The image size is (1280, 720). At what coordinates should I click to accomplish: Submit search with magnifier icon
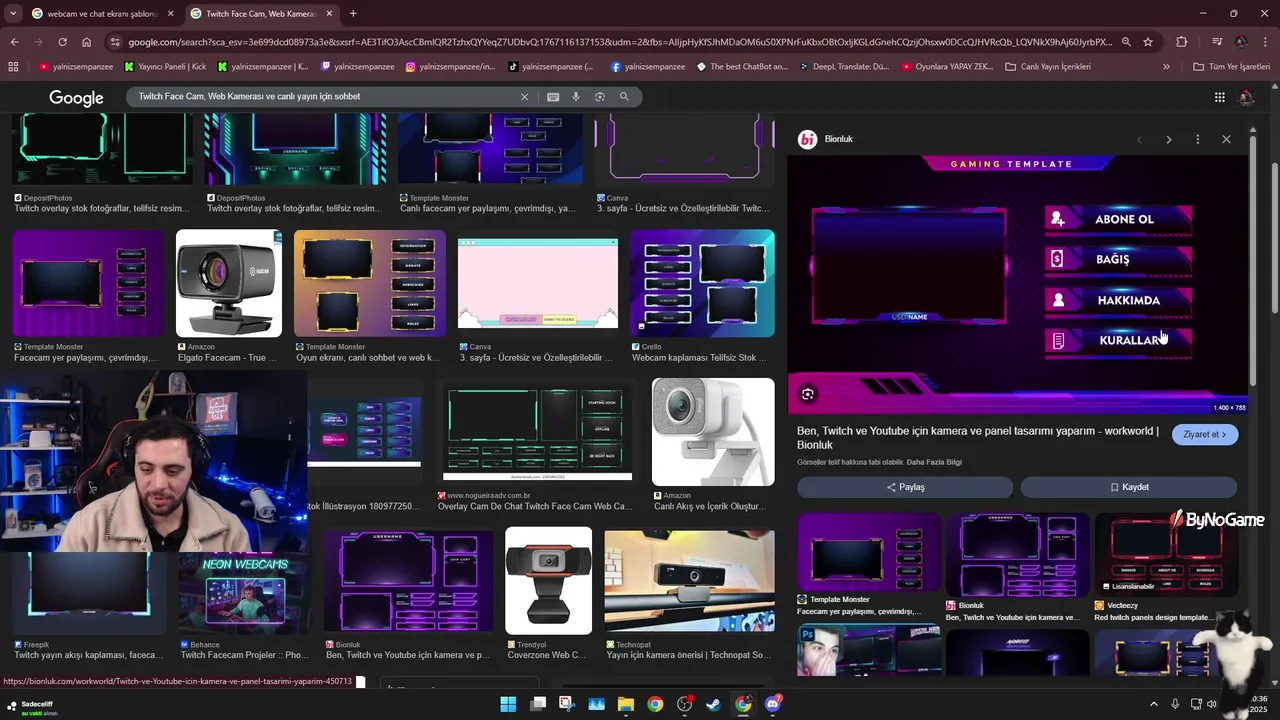pos(624,97)
